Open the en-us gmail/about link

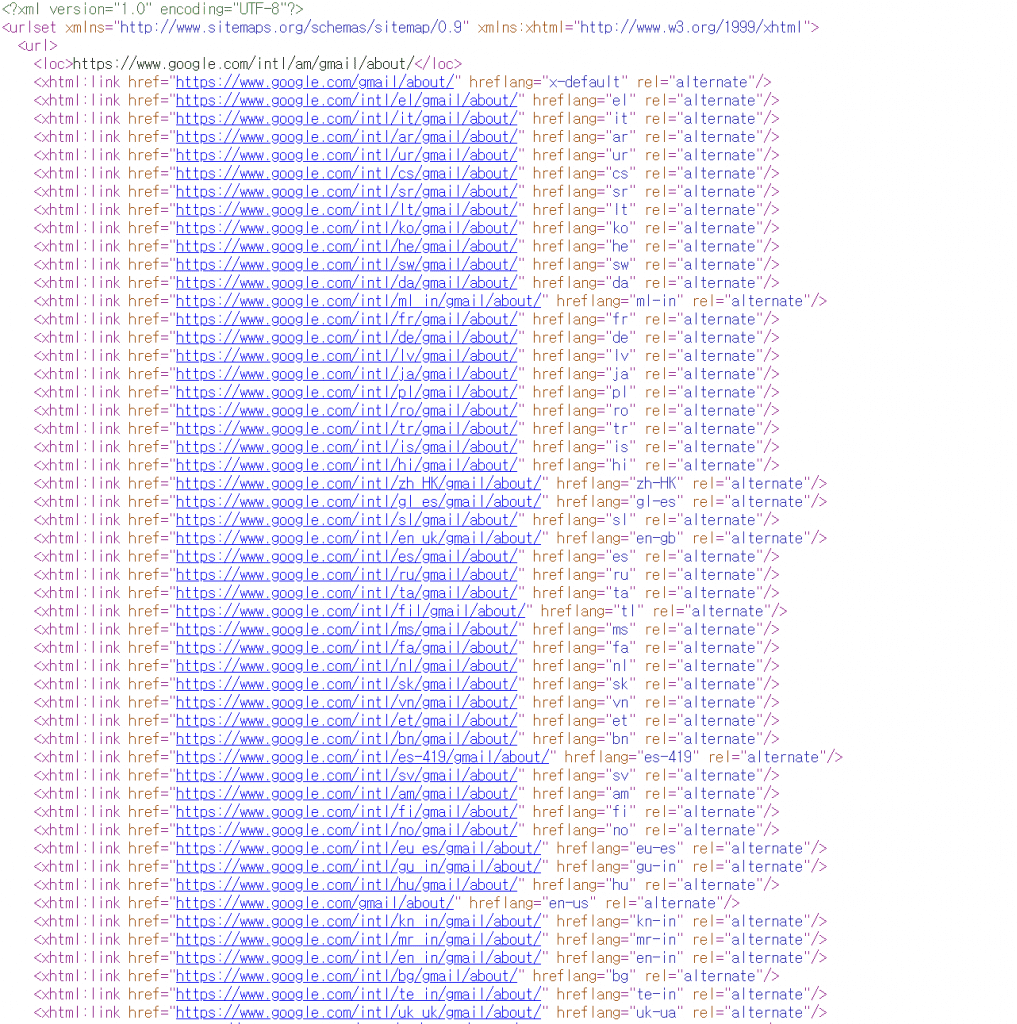(x=315, y=904)
